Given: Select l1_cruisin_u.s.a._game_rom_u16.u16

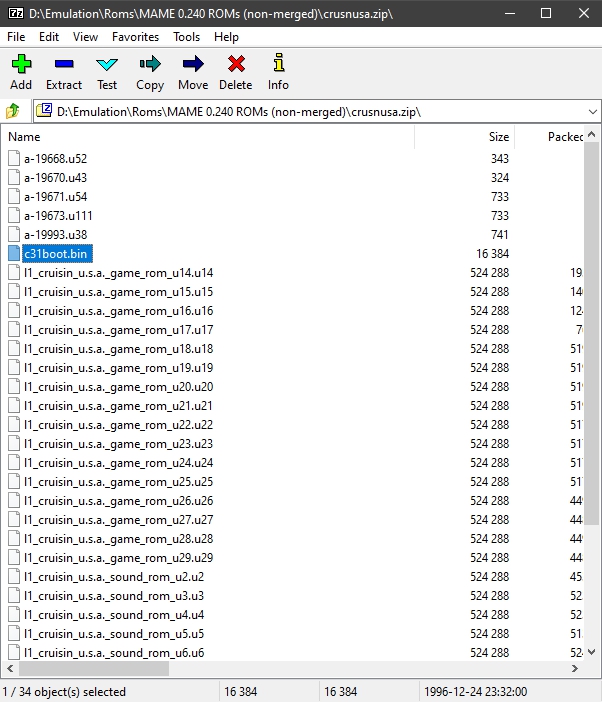Looking at the screenshot, I should tap(119, 311).
